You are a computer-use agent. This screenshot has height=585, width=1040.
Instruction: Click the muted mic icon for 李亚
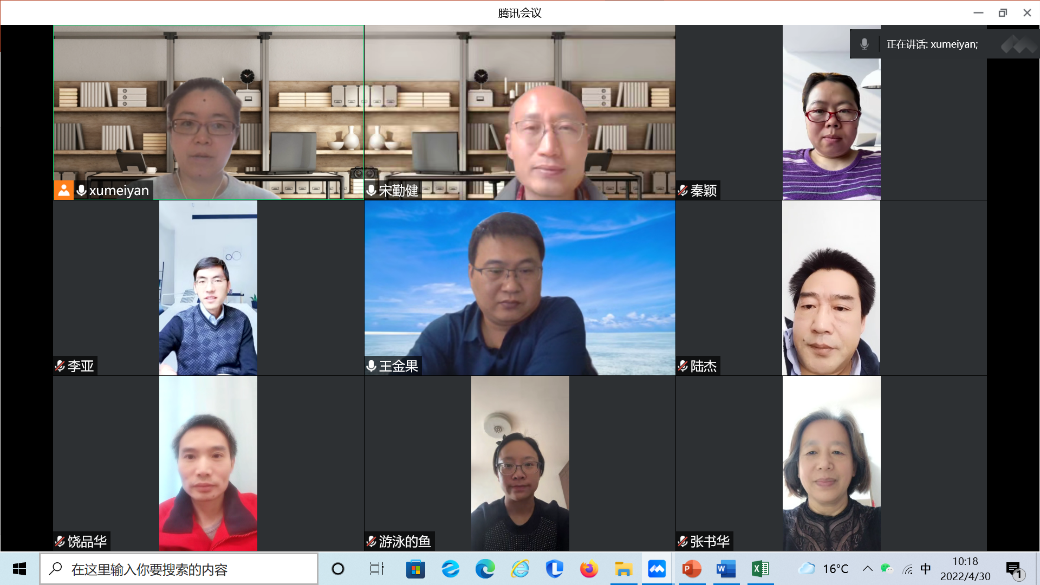(60, 366)
